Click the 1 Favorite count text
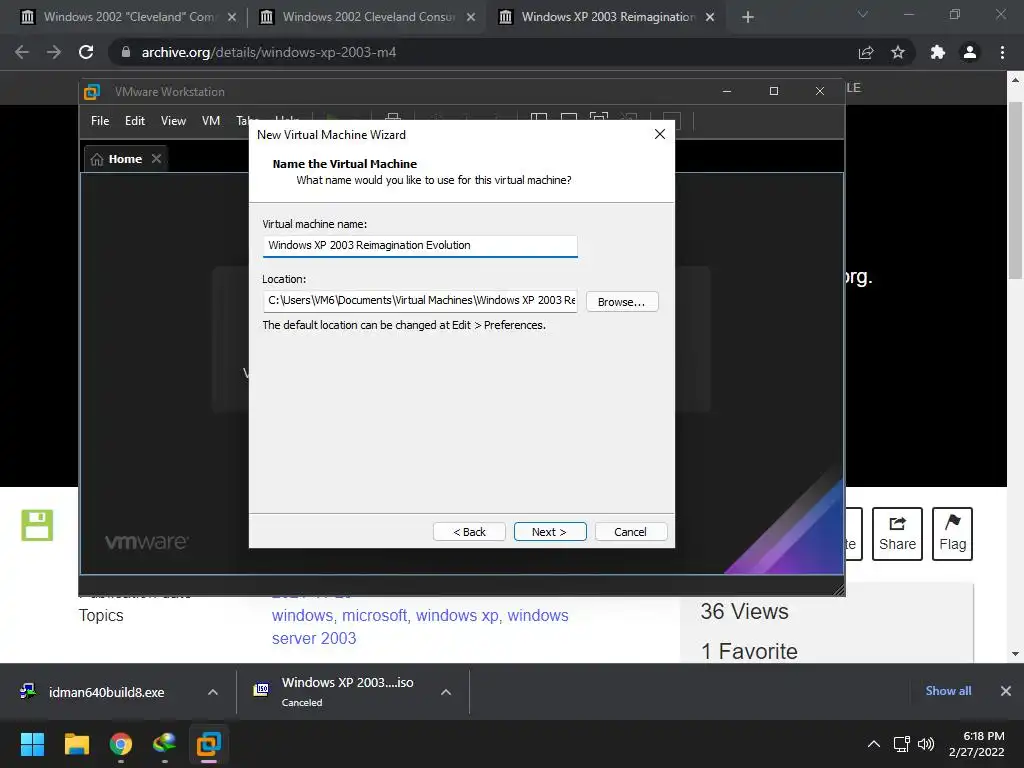This screenshot has height=768, width=1024. pos(749,651)
